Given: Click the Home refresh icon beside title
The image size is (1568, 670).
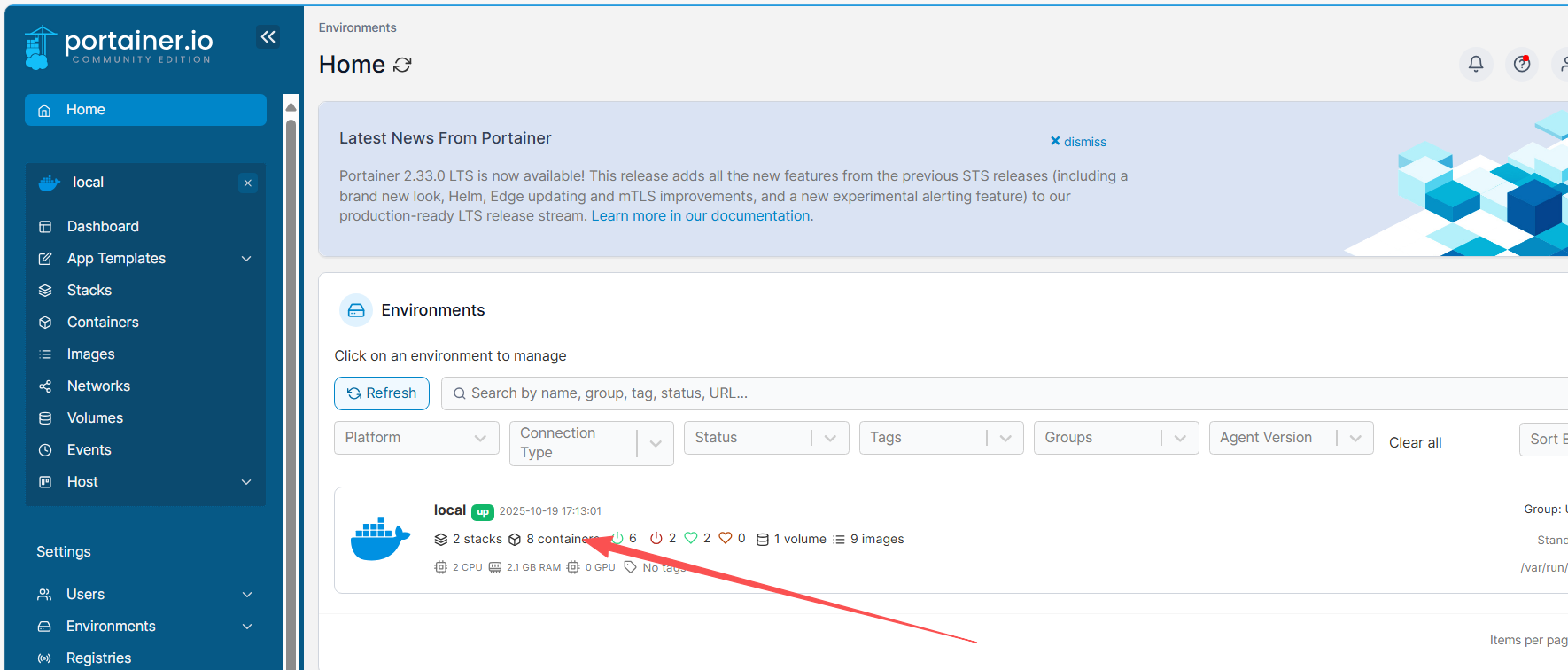Looking at the screenshot, I should pyautogui.click(x=402, y=65).
